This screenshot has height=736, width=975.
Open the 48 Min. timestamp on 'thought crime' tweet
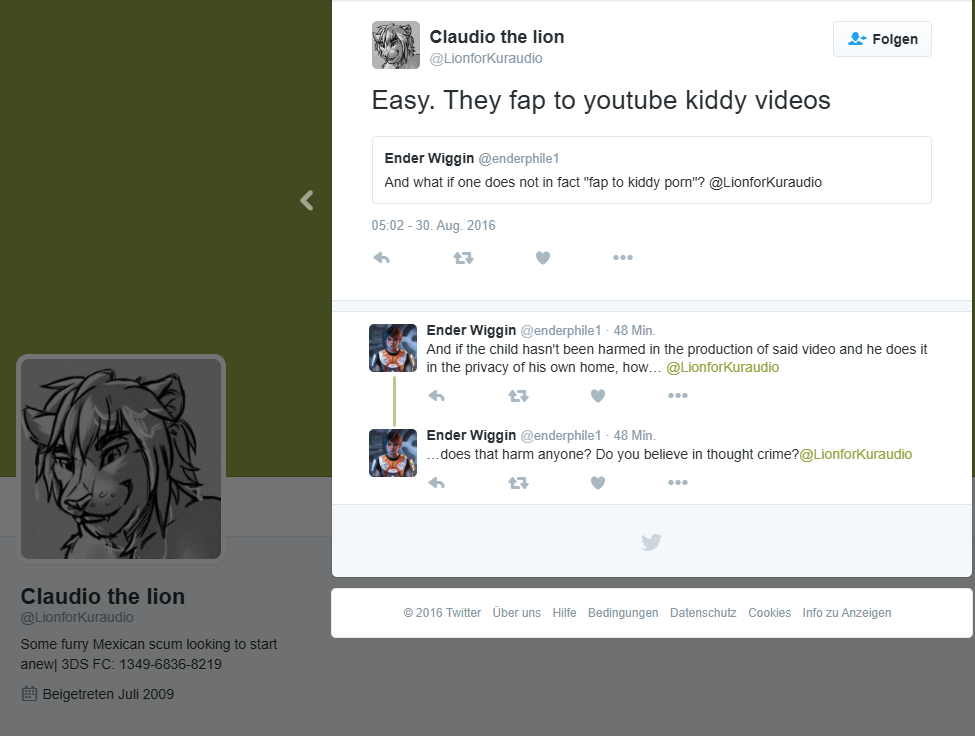click(x=634, y=436)
